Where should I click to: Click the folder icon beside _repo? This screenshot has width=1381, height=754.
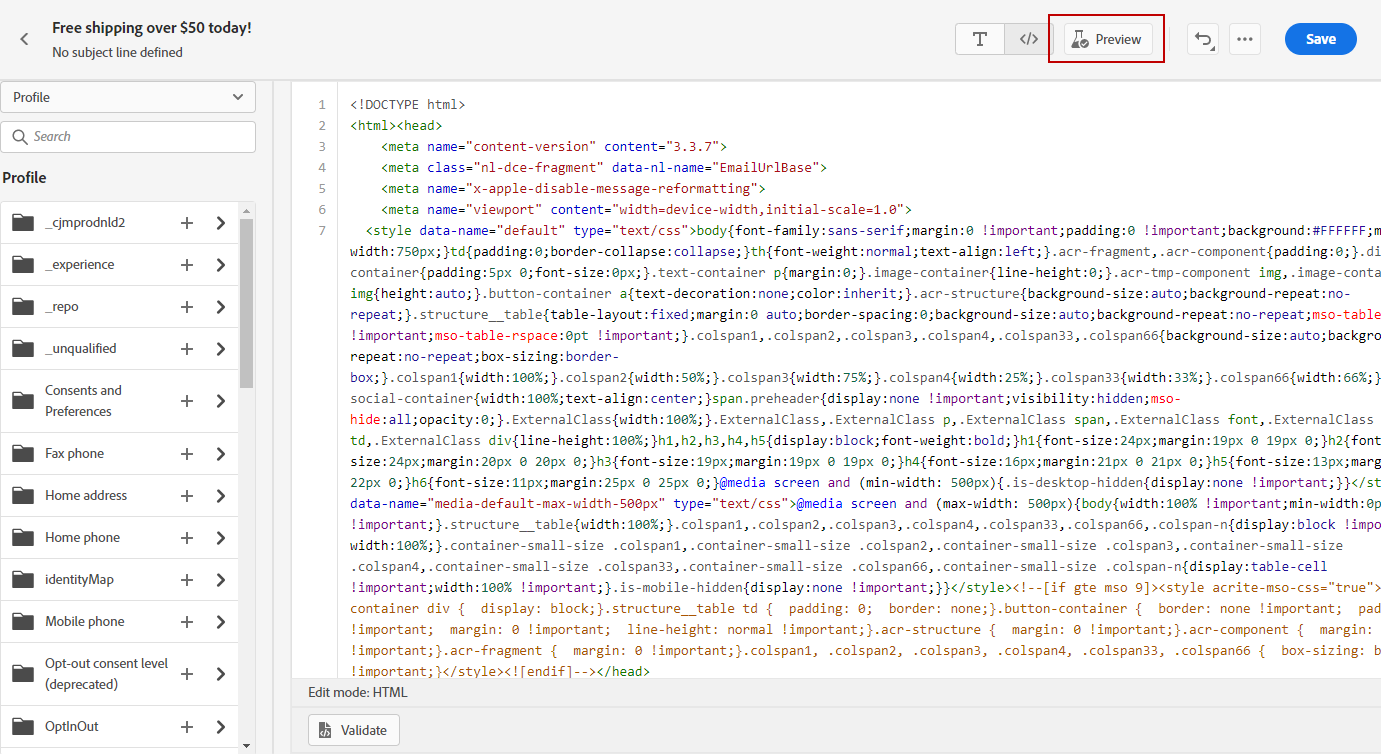coord(23,307)
